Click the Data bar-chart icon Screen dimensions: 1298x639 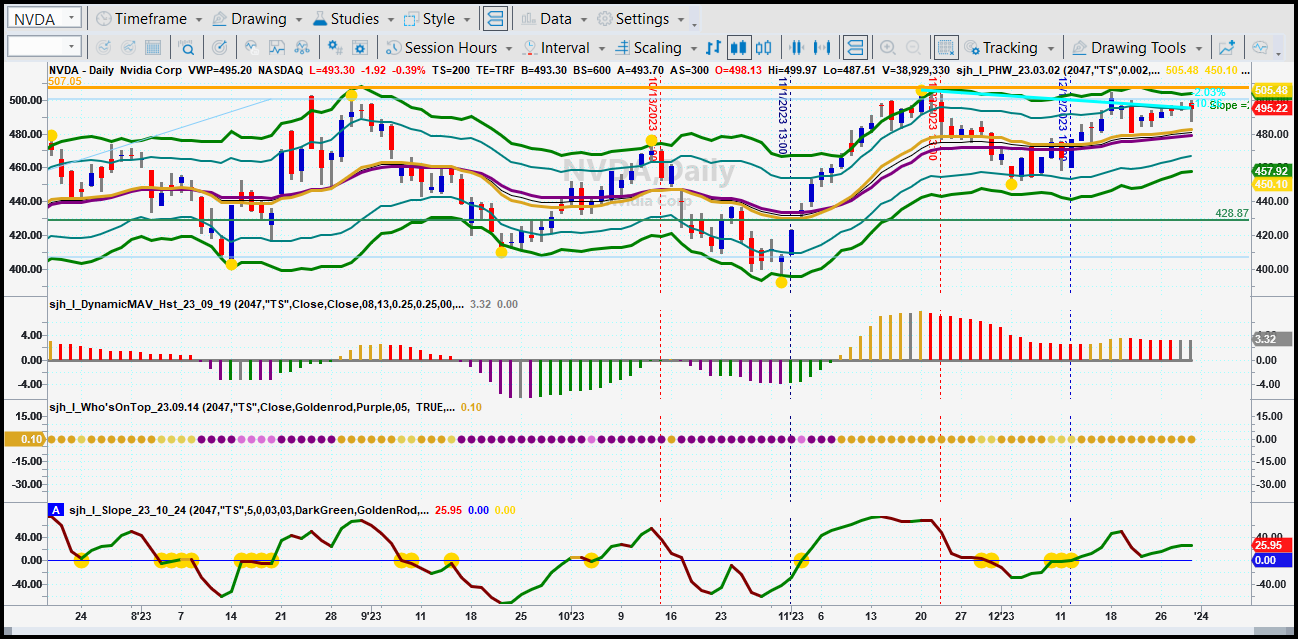(528, 19)
